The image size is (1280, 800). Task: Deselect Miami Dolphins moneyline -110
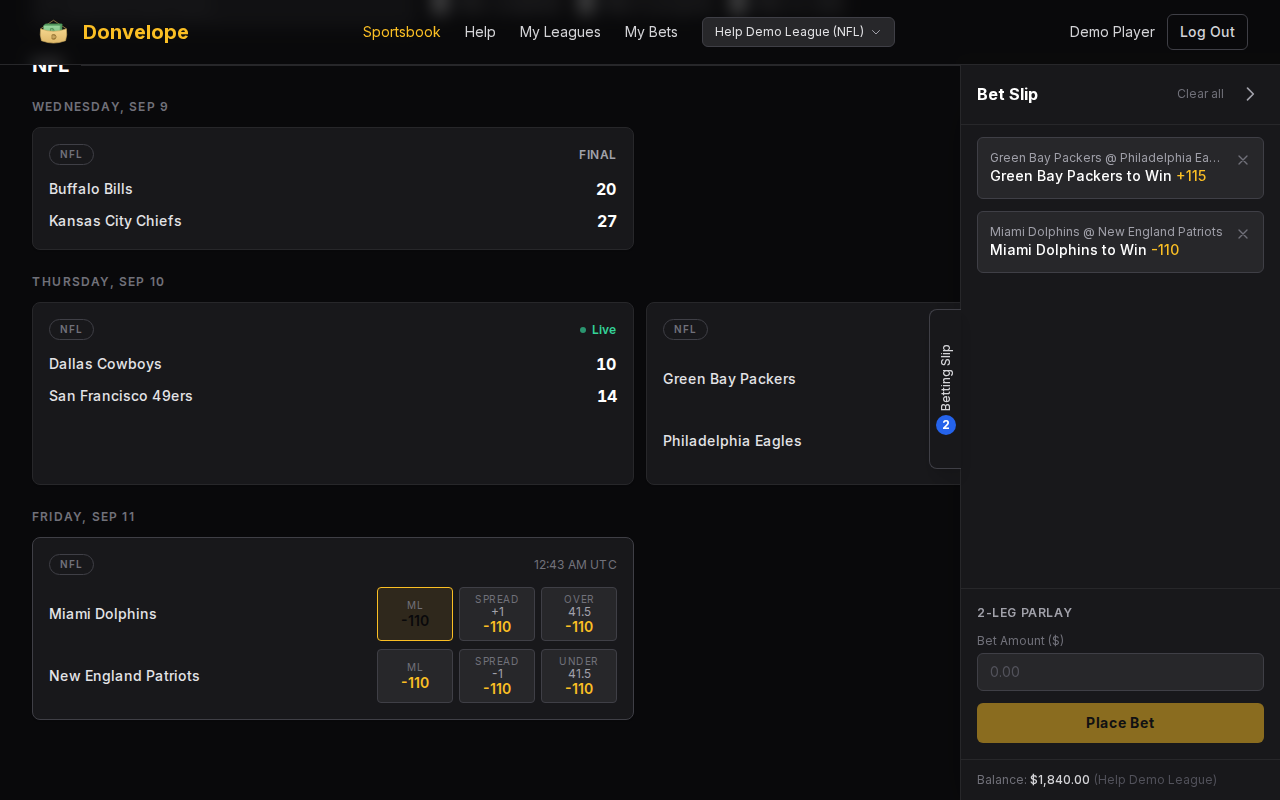tap(415, 614)
